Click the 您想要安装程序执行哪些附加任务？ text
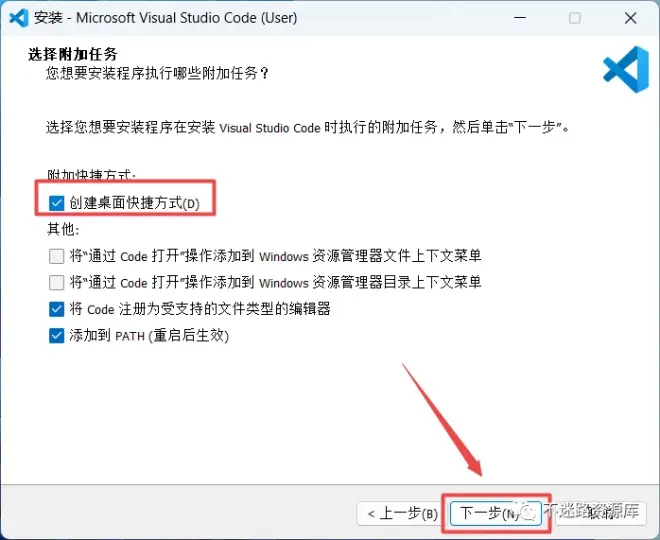 [x=157, y=73]
